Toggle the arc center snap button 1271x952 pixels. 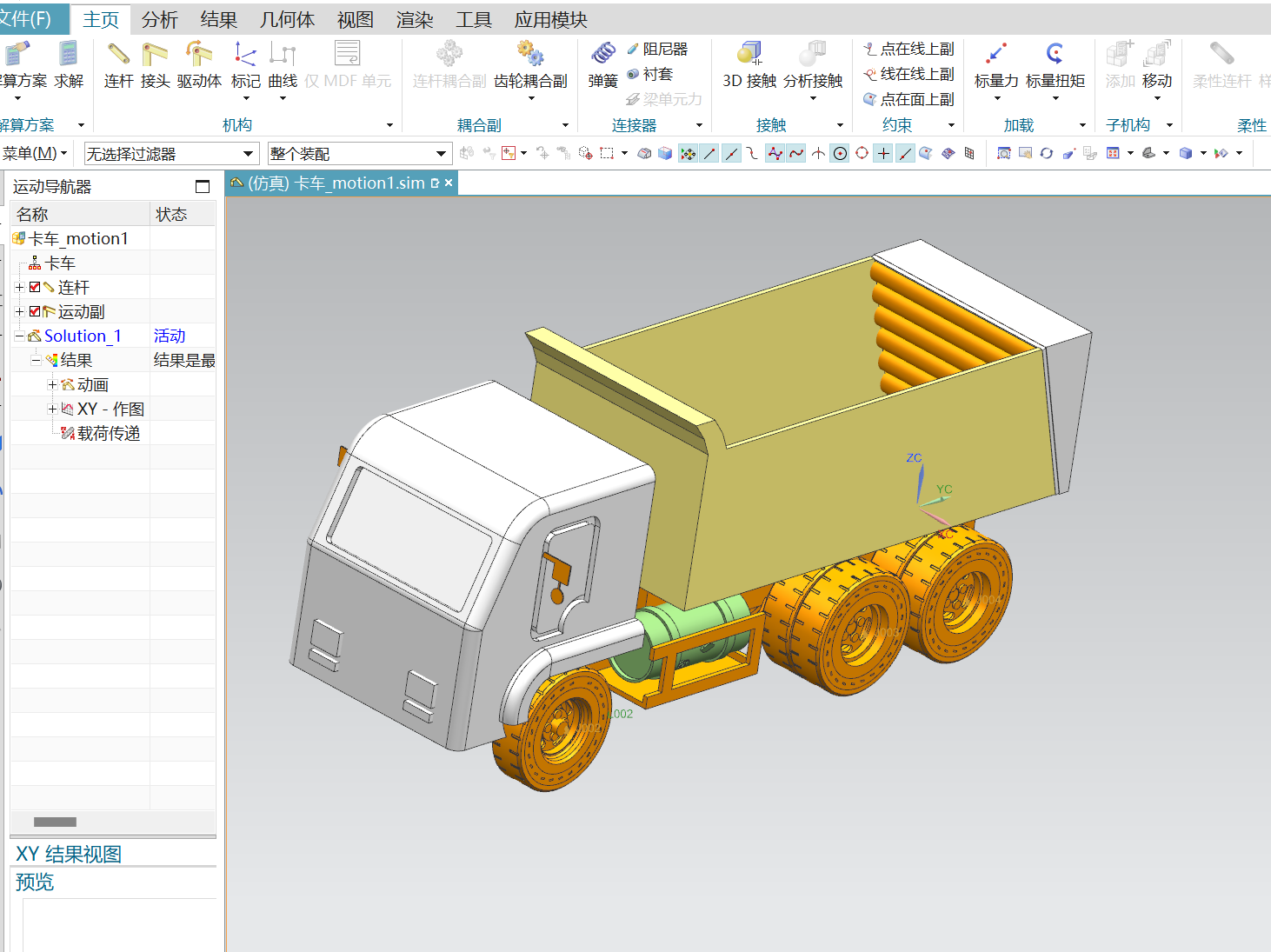(840, 154)
